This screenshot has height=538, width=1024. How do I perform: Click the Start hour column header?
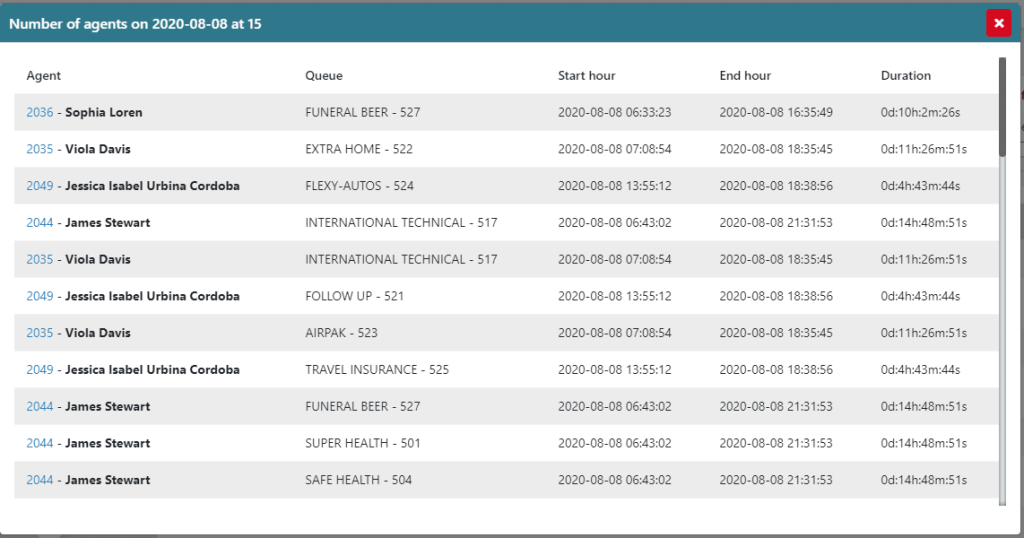coord(586,76)
